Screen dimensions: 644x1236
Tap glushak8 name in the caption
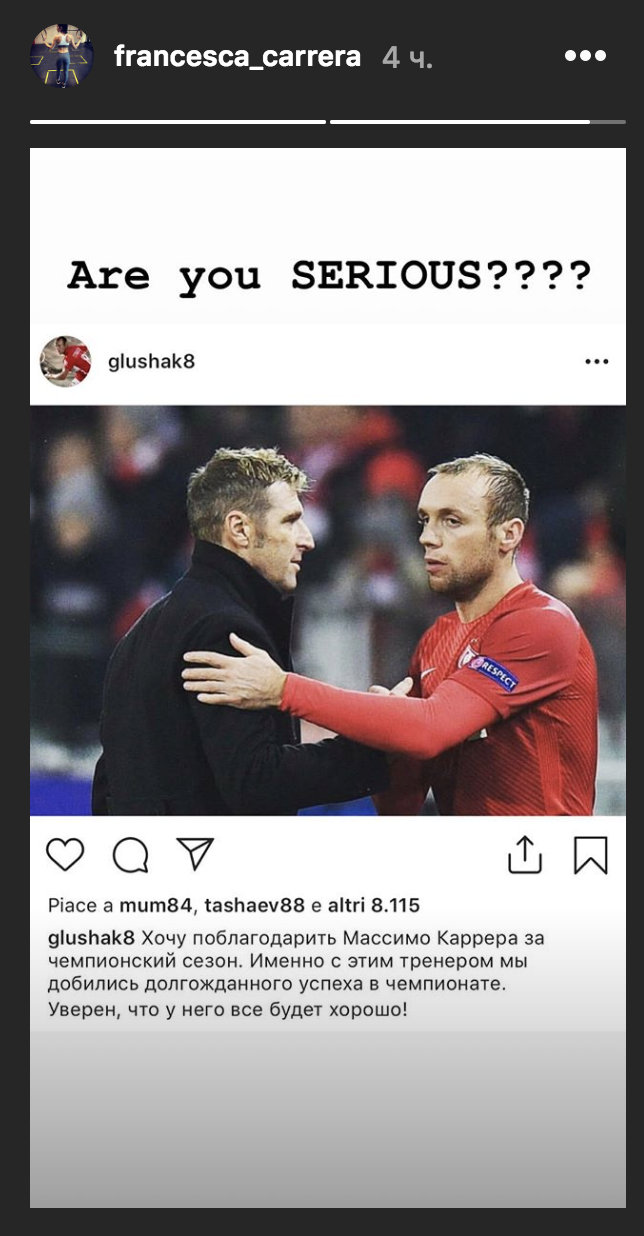tap(91, 938)
